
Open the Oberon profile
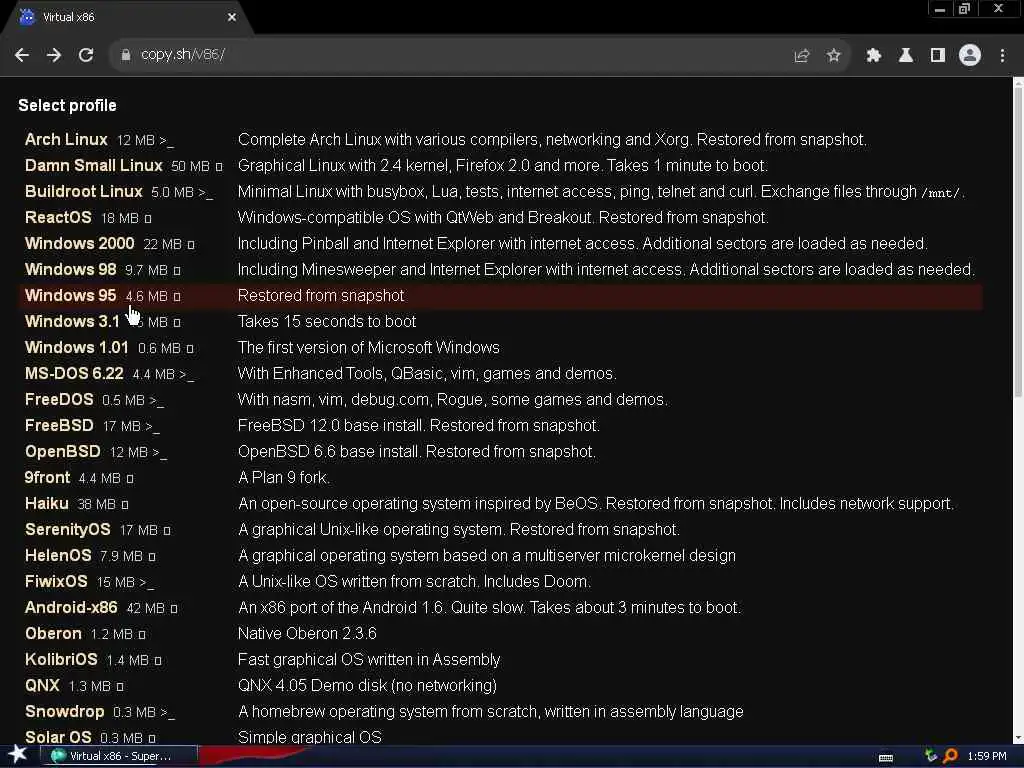[x=54, y=633]
